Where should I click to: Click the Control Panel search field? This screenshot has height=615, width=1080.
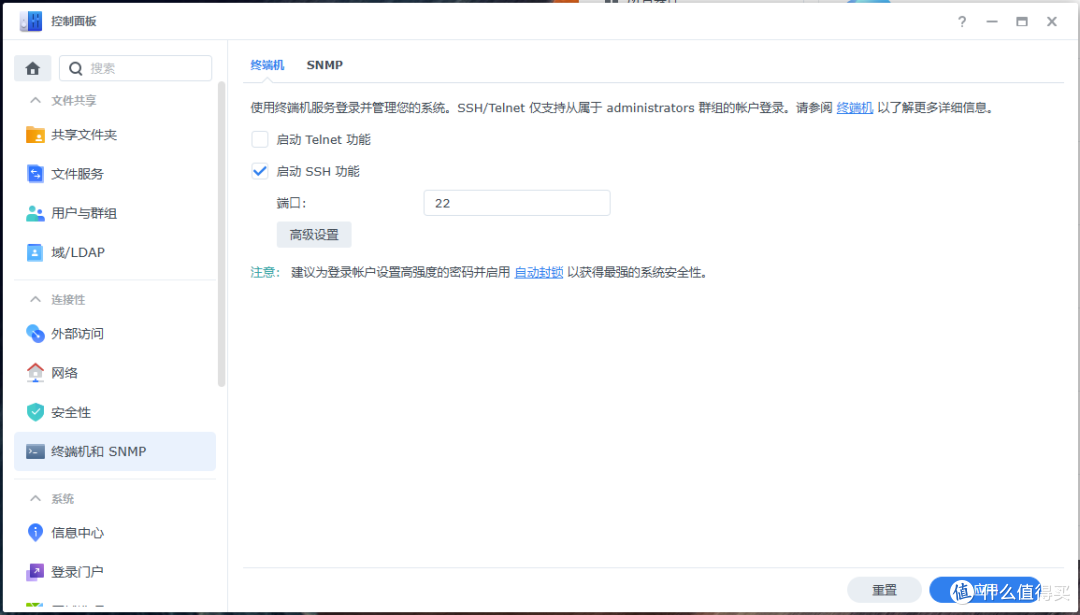click(136, 68)
